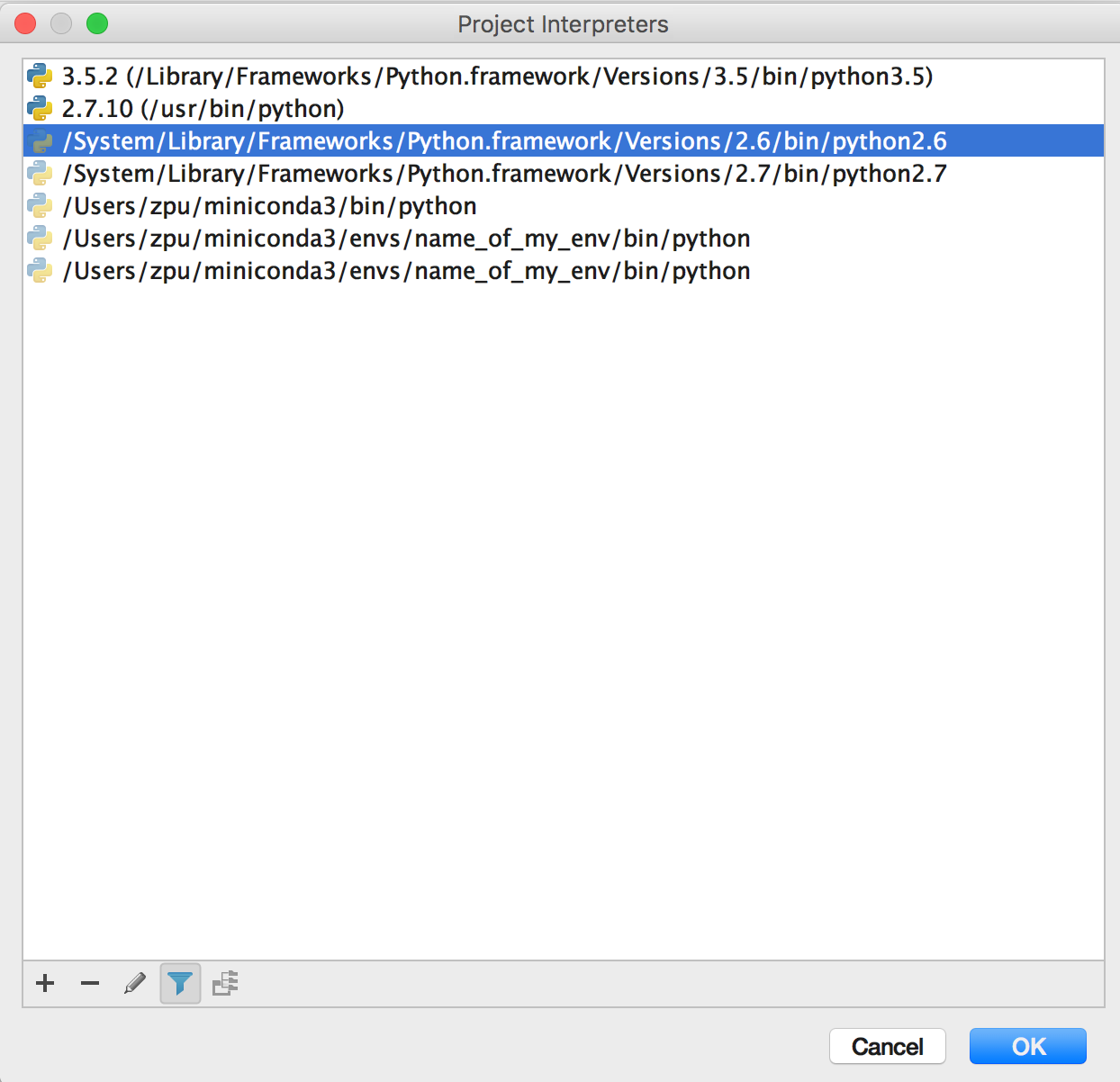1120x1082 pixels.
Task: Select the 3.5.2 python3.5 interpreter row
Action: [x=564, y=76]
